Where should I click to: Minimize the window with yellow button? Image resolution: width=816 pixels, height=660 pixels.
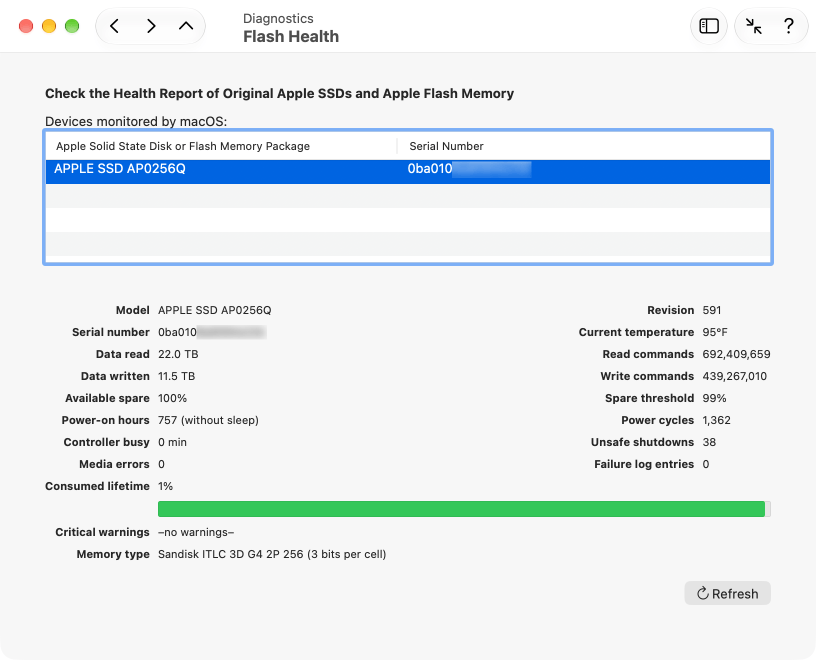[49, 26]
